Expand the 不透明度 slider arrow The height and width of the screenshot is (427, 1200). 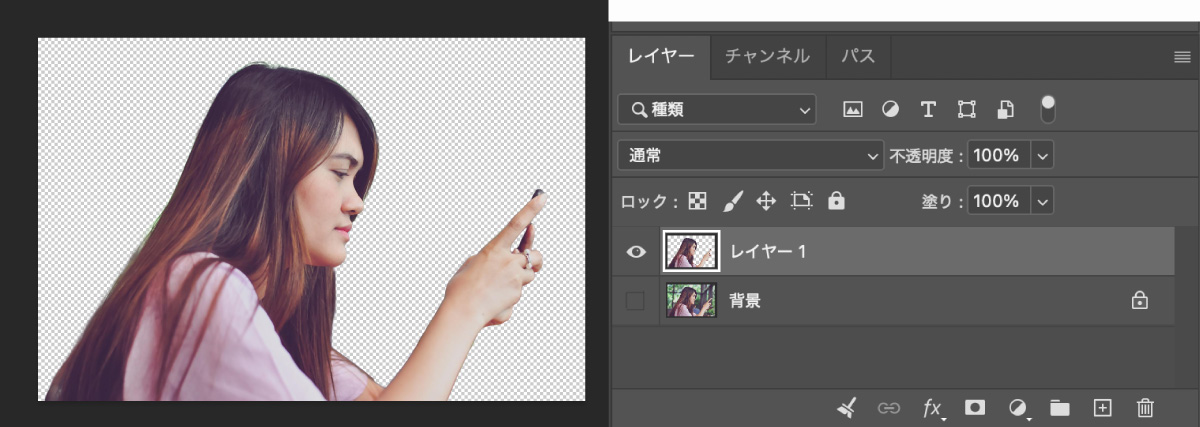click(1042, 156)
